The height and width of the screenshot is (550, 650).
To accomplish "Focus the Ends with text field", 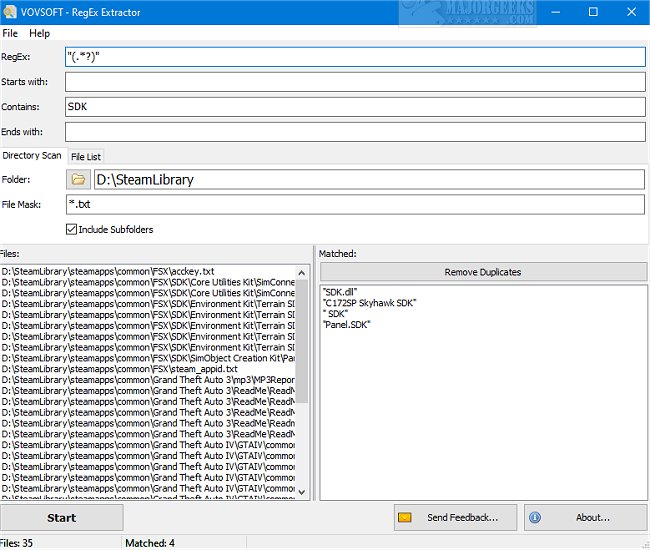I will pos(354,131).
